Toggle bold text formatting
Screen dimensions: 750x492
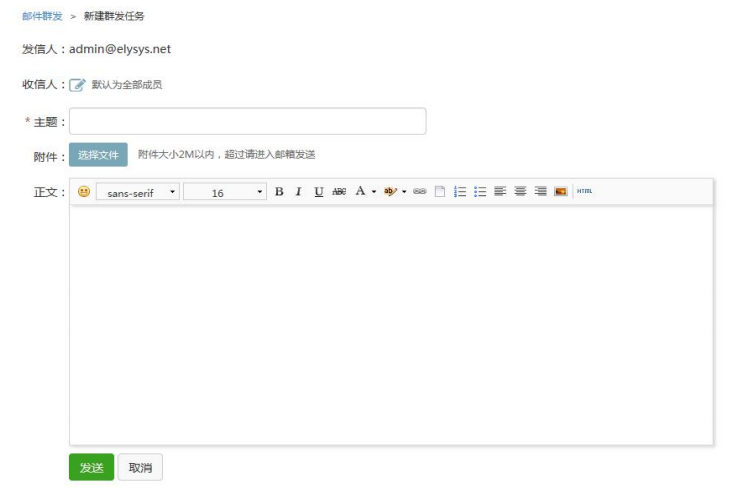point(279,192)
